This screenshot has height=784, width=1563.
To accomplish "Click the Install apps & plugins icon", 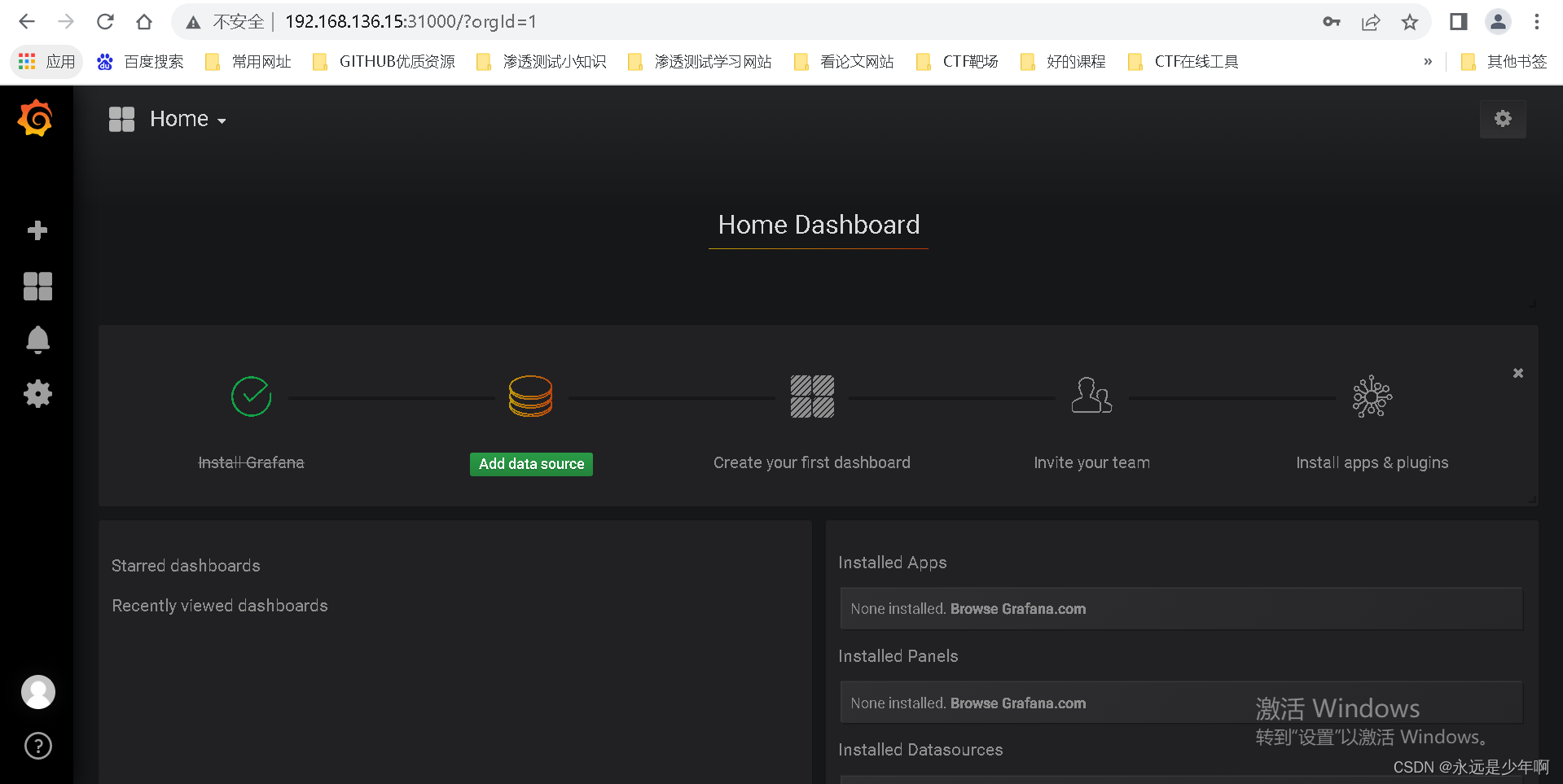I will (x=1372, y=396).
